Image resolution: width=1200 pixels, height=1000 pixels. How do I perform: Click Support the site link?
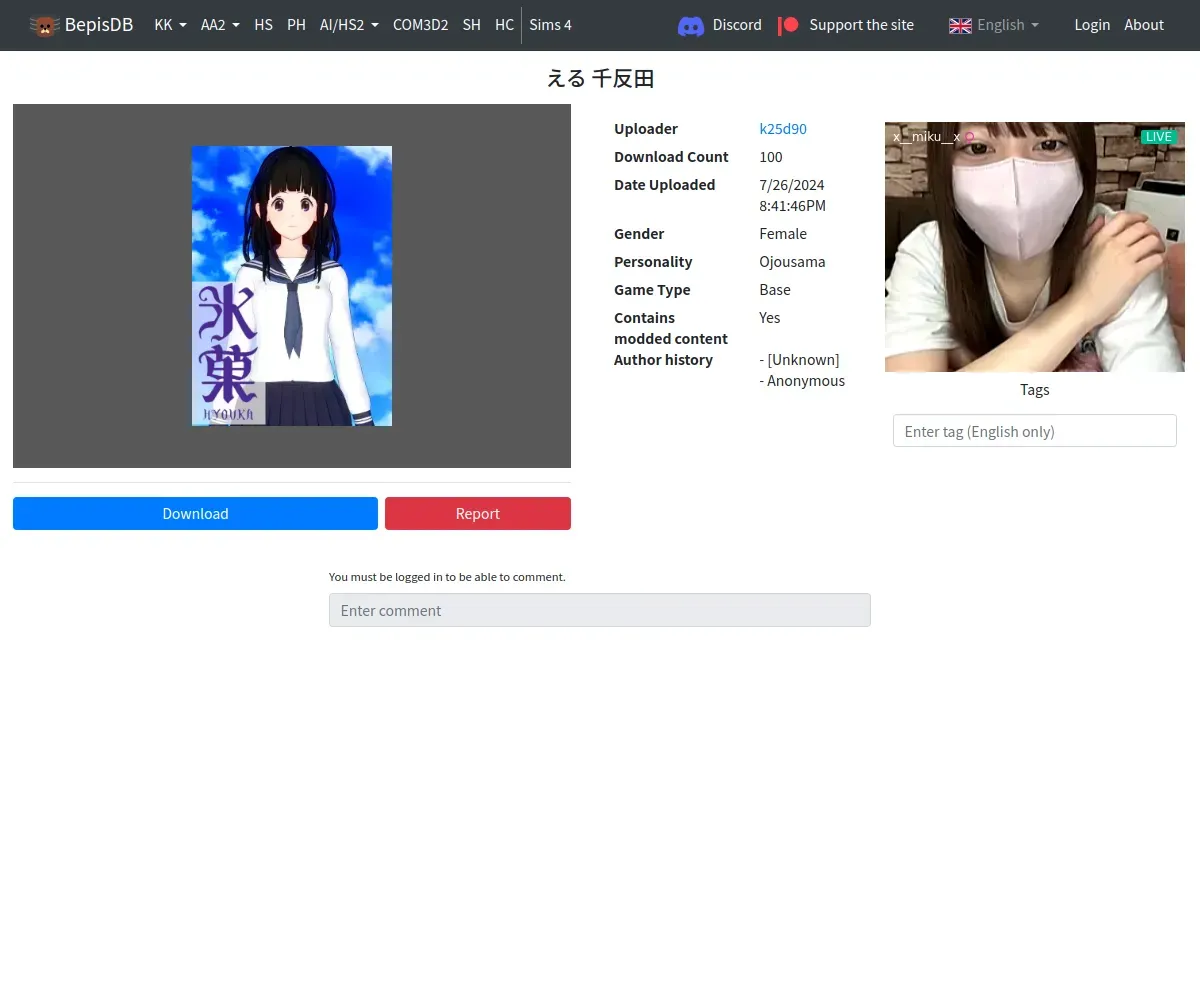click(x=861, y=25)
